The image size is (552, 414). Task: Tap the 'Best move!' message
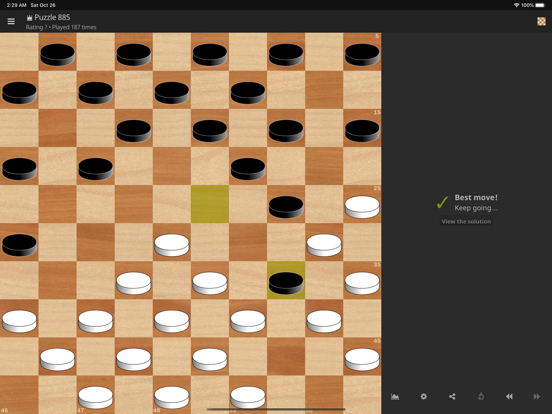tap(476, 197)
